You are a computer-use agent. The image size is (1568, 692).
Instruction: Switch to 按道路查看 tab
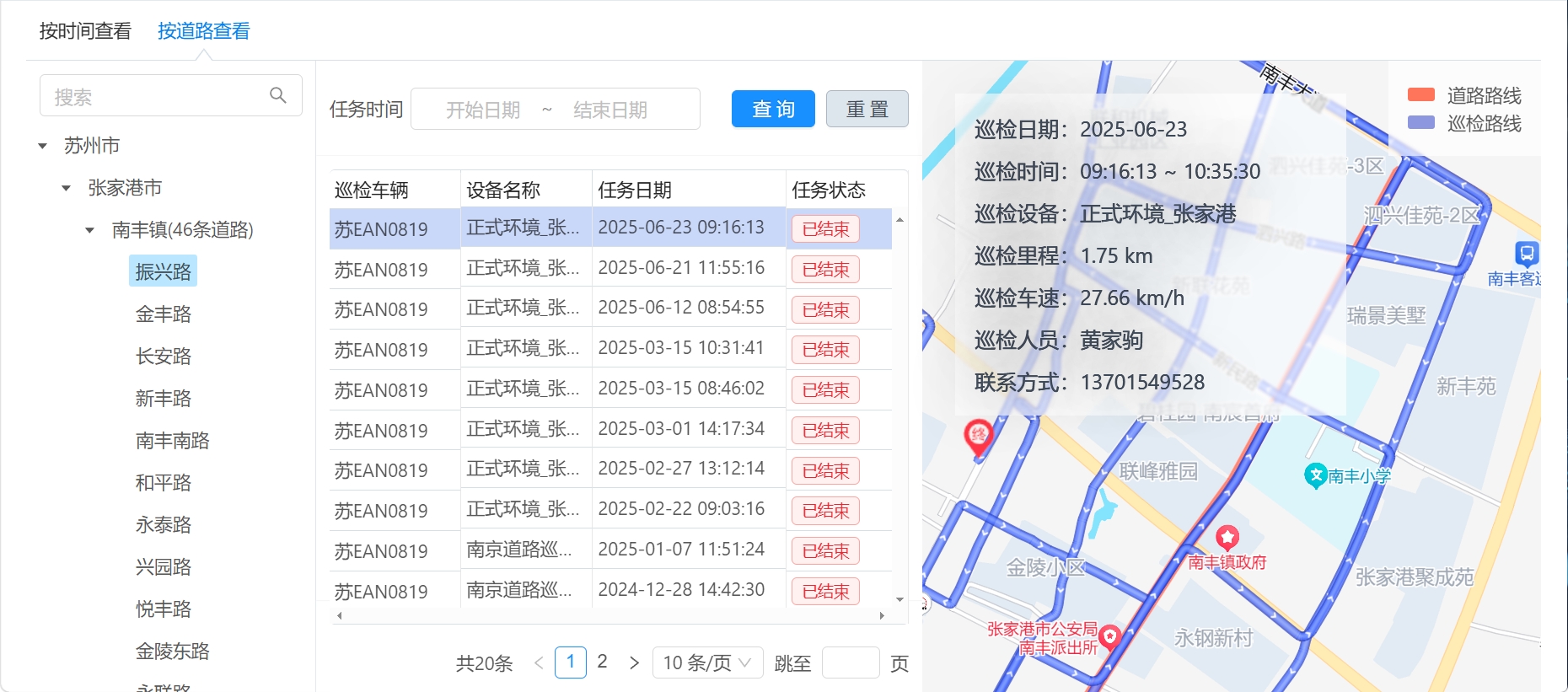tap(204, 31)
